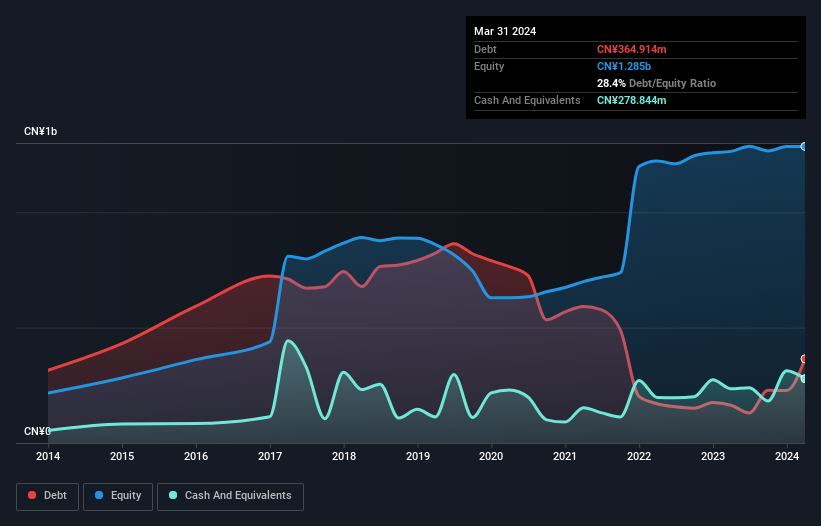Click the CN¥1b y-axis label
The width and height of the screenshot is (821, 526).
pos(40,131)
